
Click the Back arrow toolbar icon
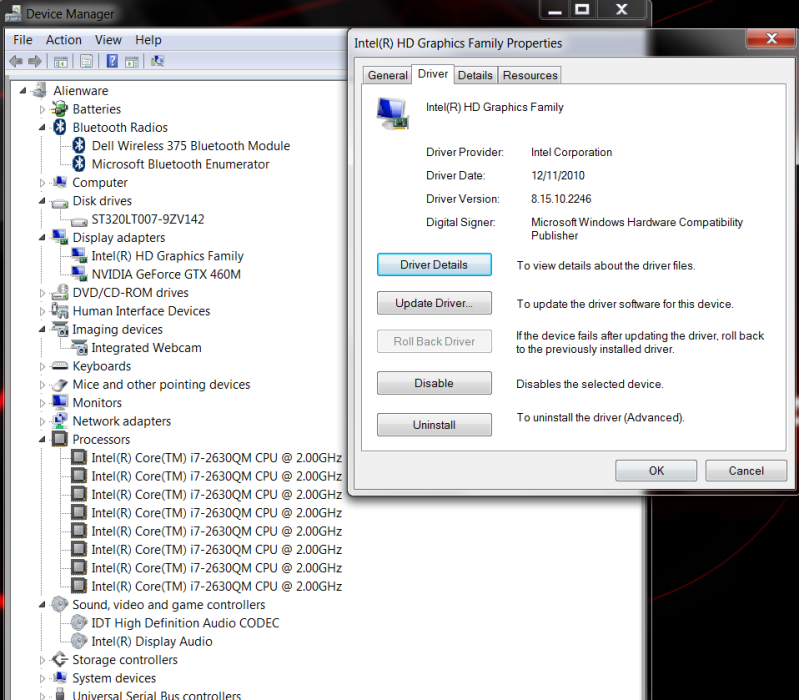click(16, 62)
